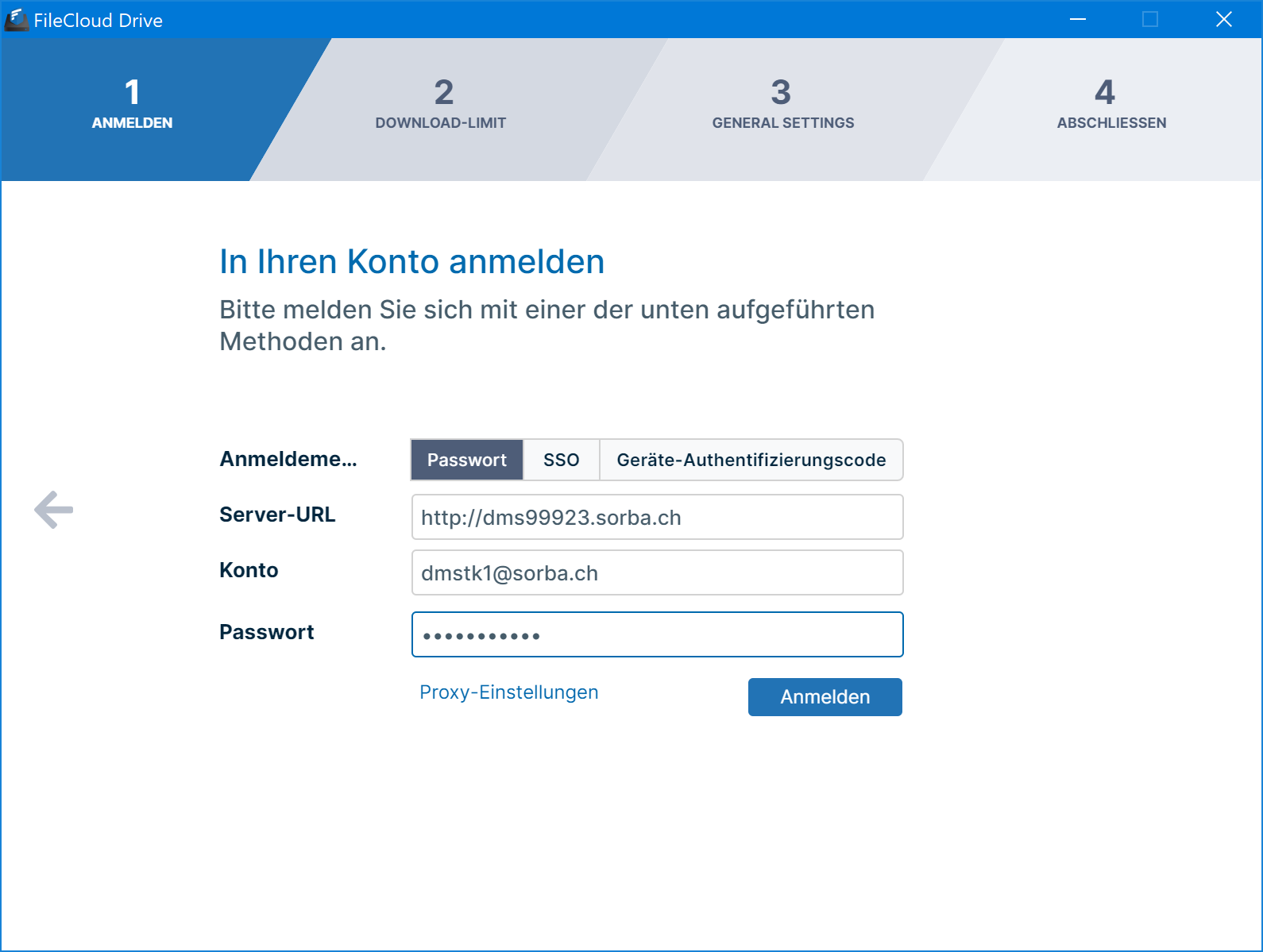
Task: Focus the Server-URL input field
Action: (x=658, y=517)
